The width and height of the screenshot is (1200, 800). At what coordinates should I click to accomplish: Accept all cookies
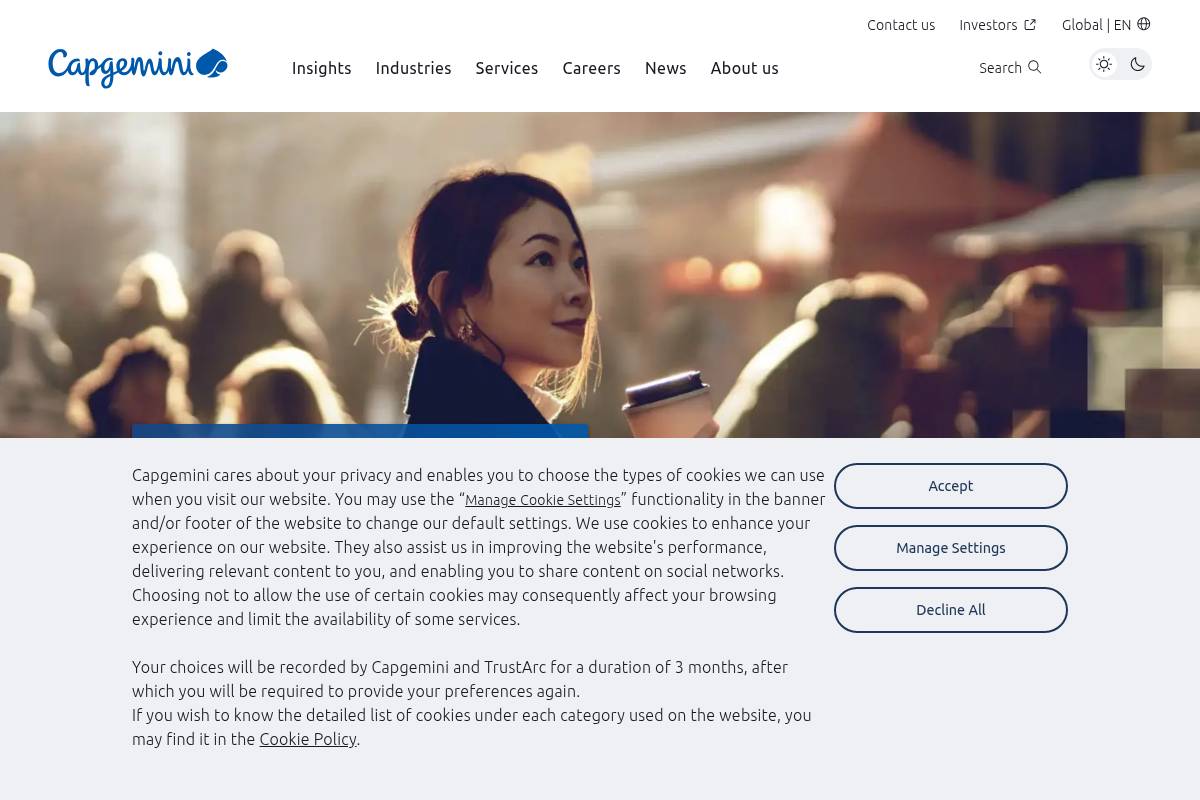pyautogui.click(x=951, y=486)
